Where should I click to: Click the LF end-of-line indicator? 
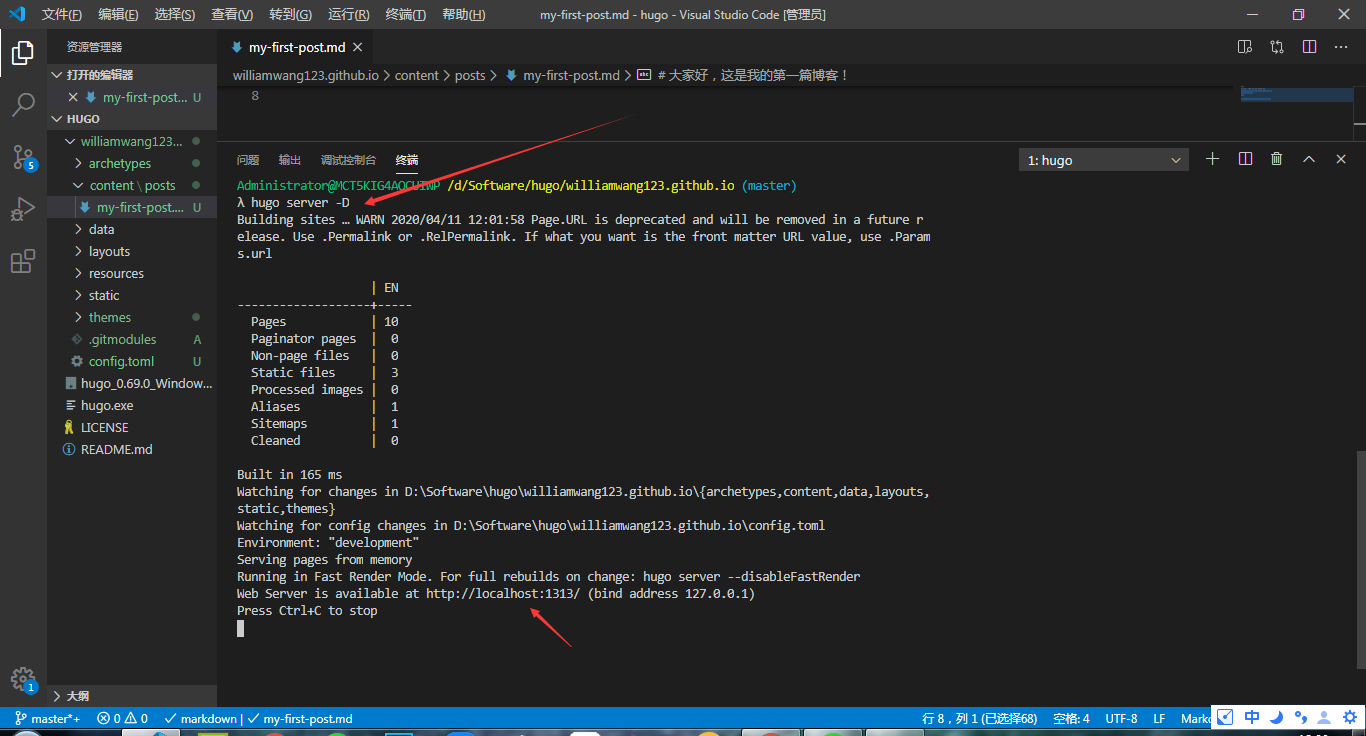click(x=1159, y=718)
